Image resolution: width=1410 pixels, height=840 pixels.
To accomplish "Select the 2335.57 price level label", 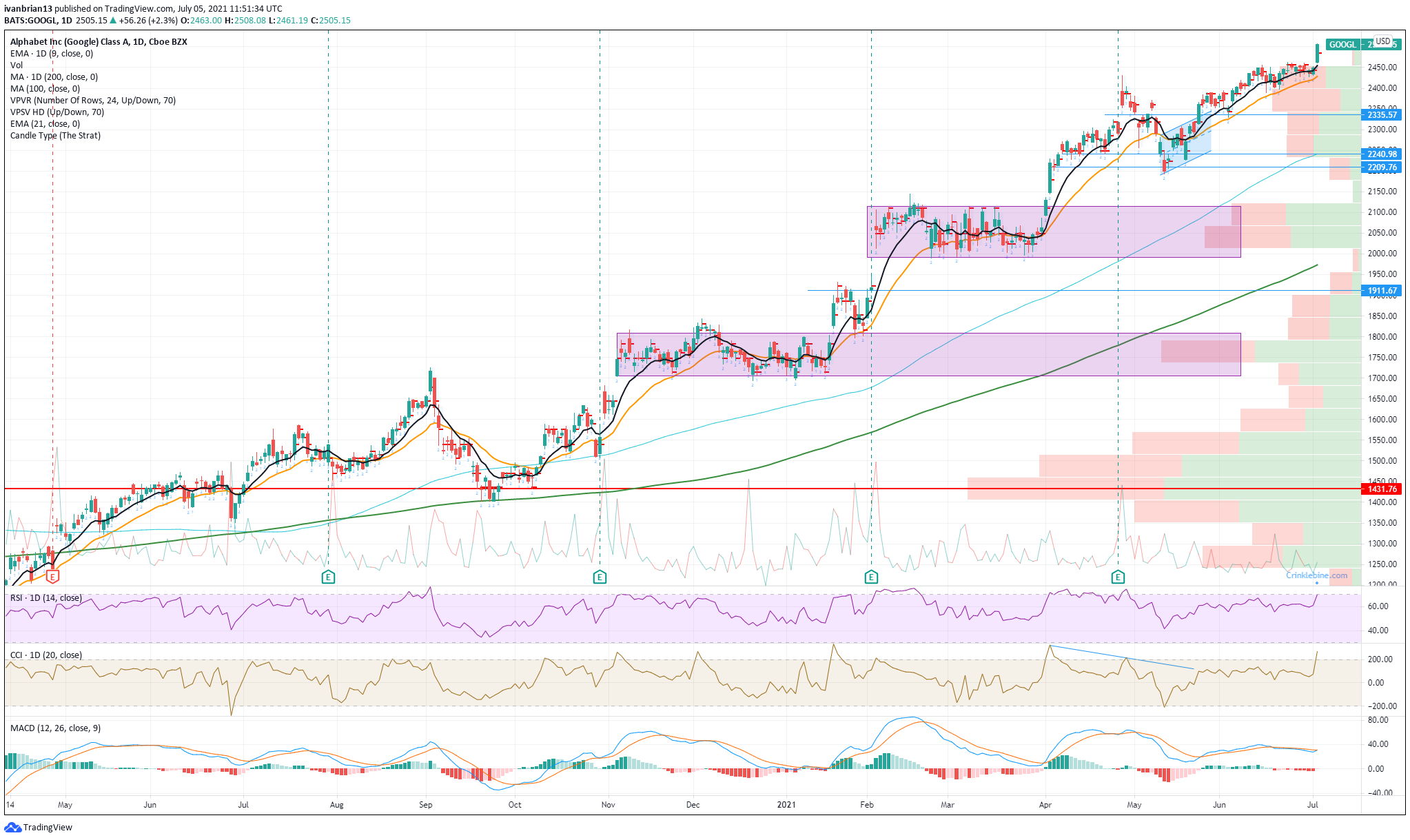I will [1382, 114].
